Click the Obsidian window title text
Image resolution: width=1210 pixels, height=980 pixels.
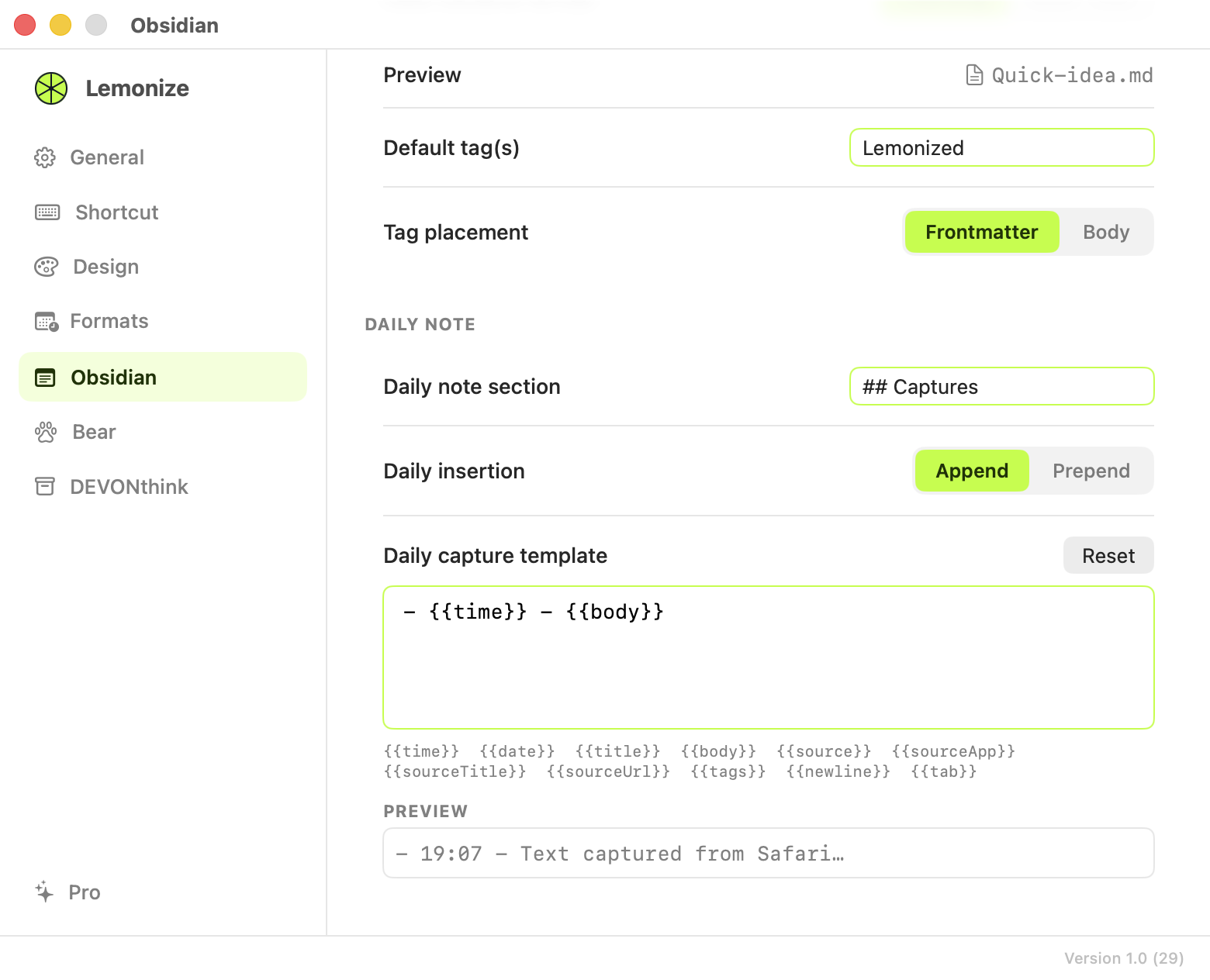click(175, 26)
